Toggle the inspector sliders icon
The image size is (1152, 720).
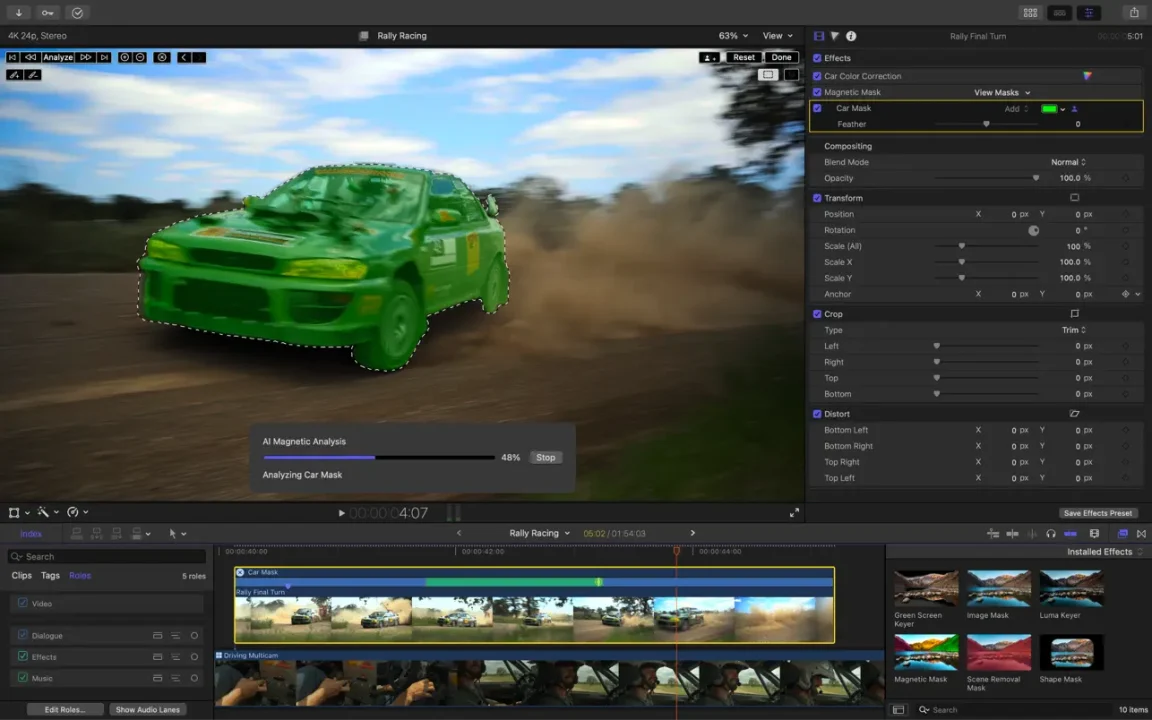[x=1089, y=12]
